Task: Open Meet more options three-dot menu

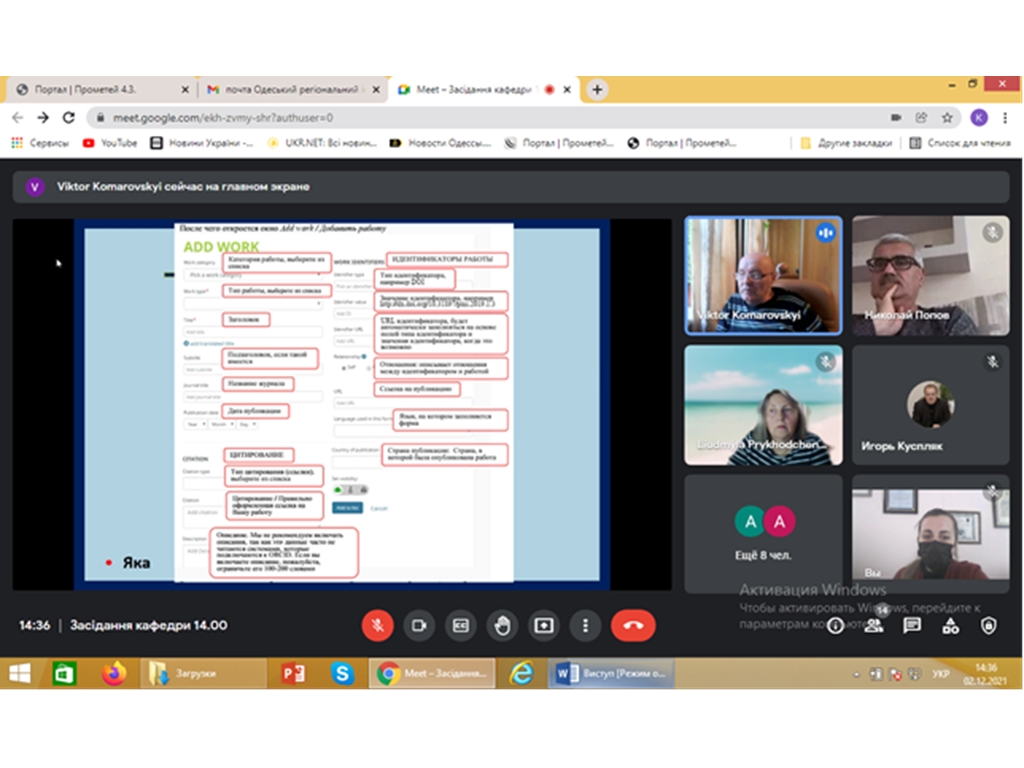Action: click(x=585, y=626)
